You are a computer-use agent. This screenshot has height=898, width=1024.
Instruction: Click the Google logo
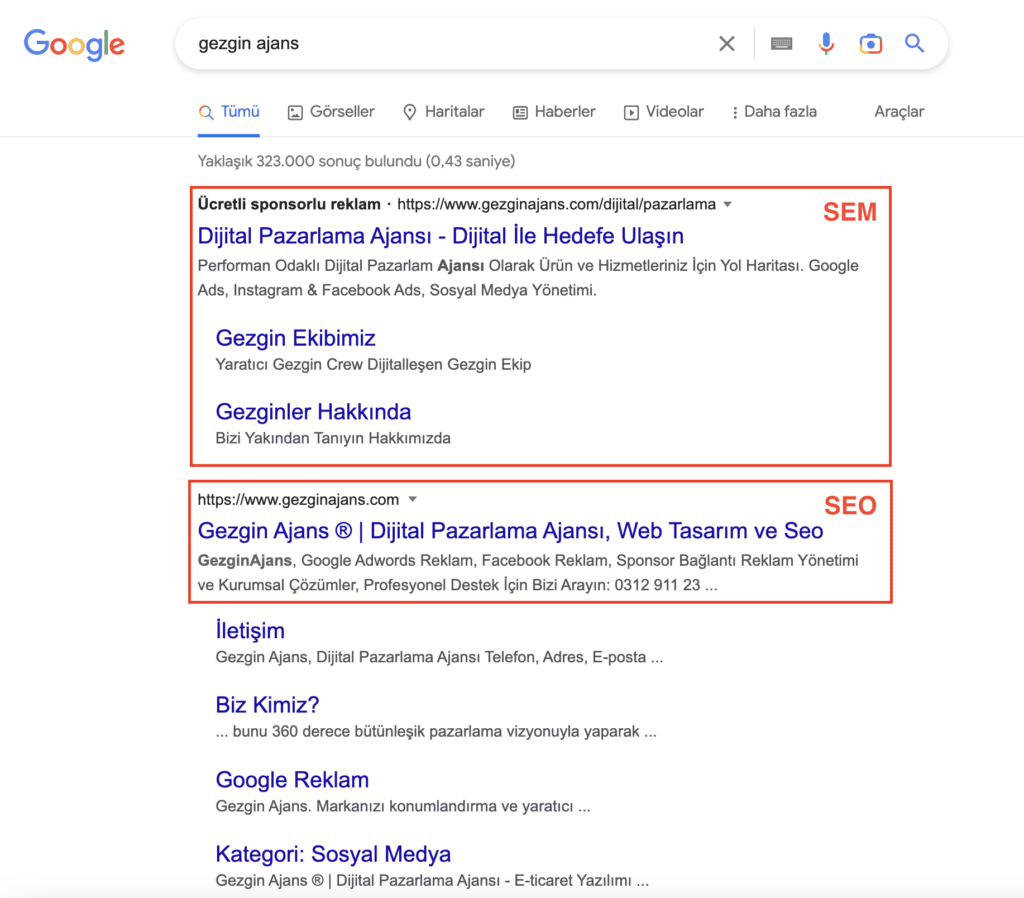tap(74, 44)
